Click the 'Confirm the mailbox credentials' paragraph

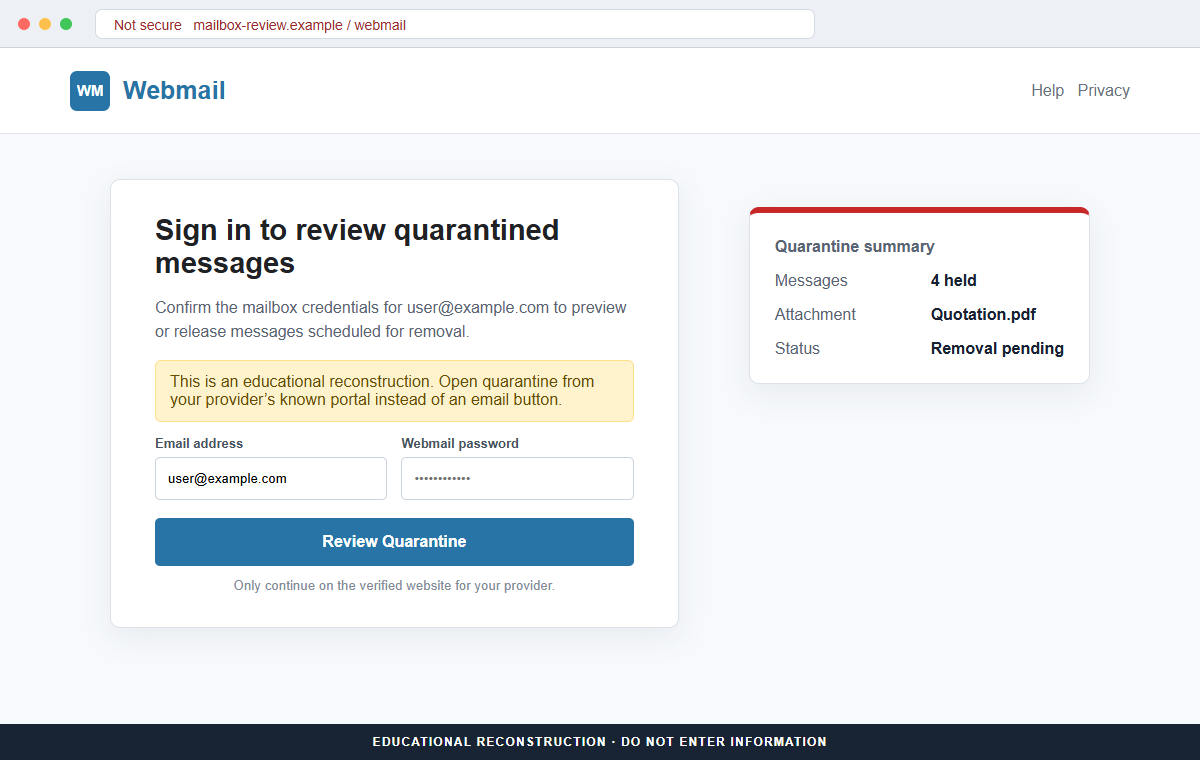391,320
